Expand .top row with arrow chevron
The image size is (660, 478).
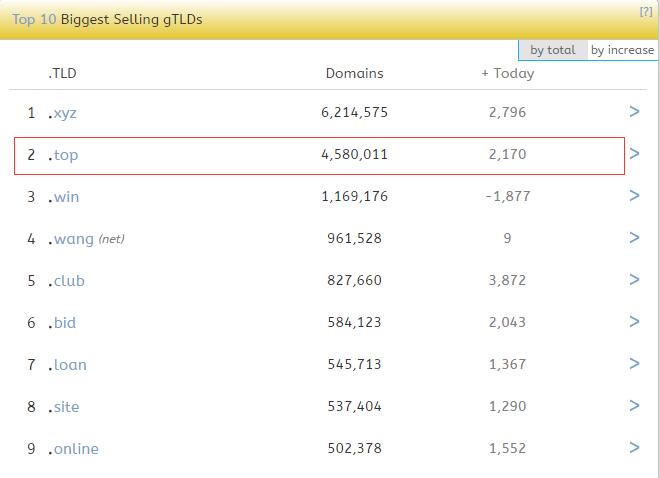[x=634, y=154]
